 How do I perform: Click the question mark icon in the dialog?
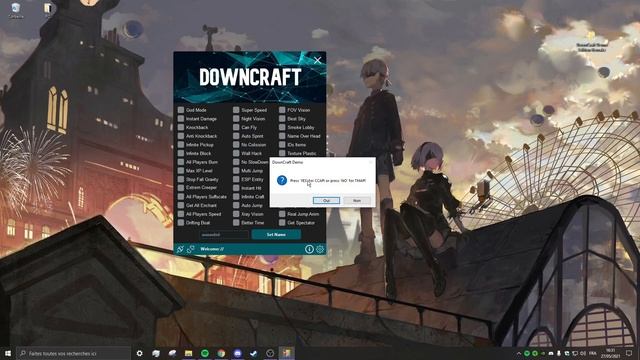pos(282,180)
